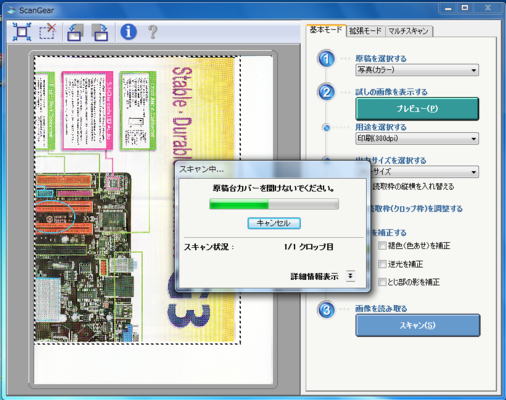Expand 詳細情報表示 in scan dialog
Screen dimensions: 506x400
(350, 276)
